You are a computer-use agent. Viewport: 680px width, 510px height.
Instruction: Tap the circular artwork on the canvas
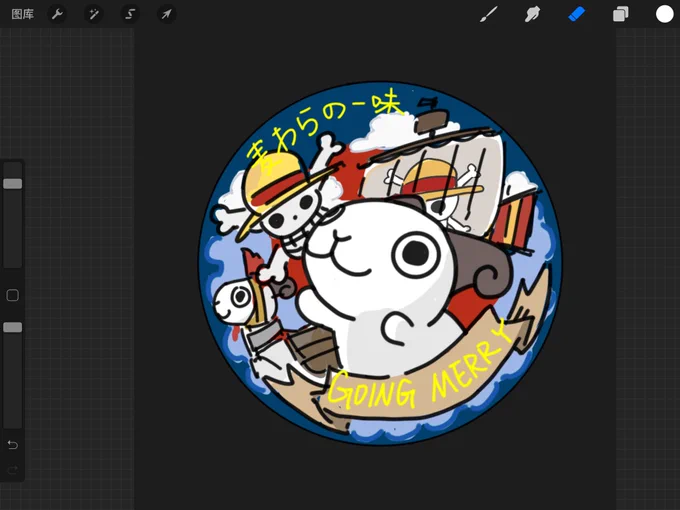pos(380,263)
